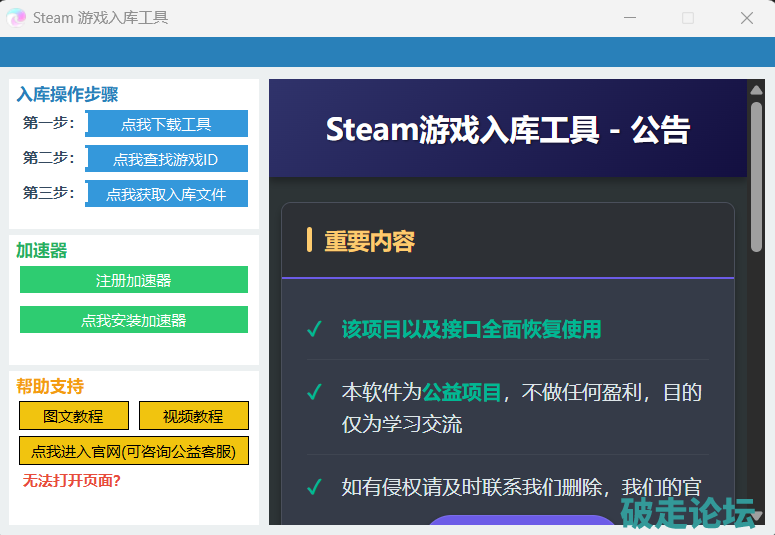775x535 pixels.
Task: Click checkmark icon beside 本软件为公益项目
Action: tap(314, 392)
